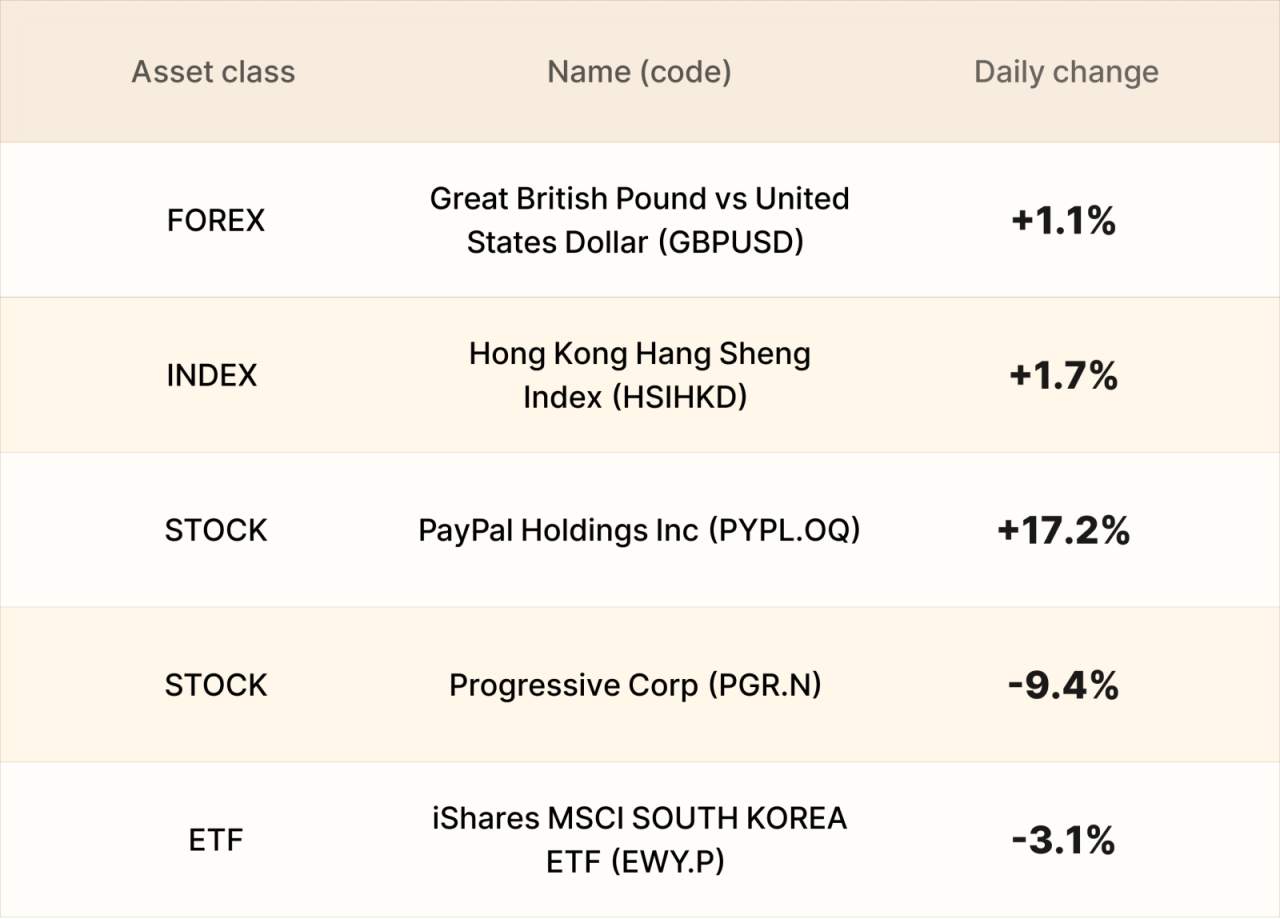Open Hong Kong Hang Seng Index entry
Image resolution: width=1280 pixels, height=919 pixels.
click(639, 375)
